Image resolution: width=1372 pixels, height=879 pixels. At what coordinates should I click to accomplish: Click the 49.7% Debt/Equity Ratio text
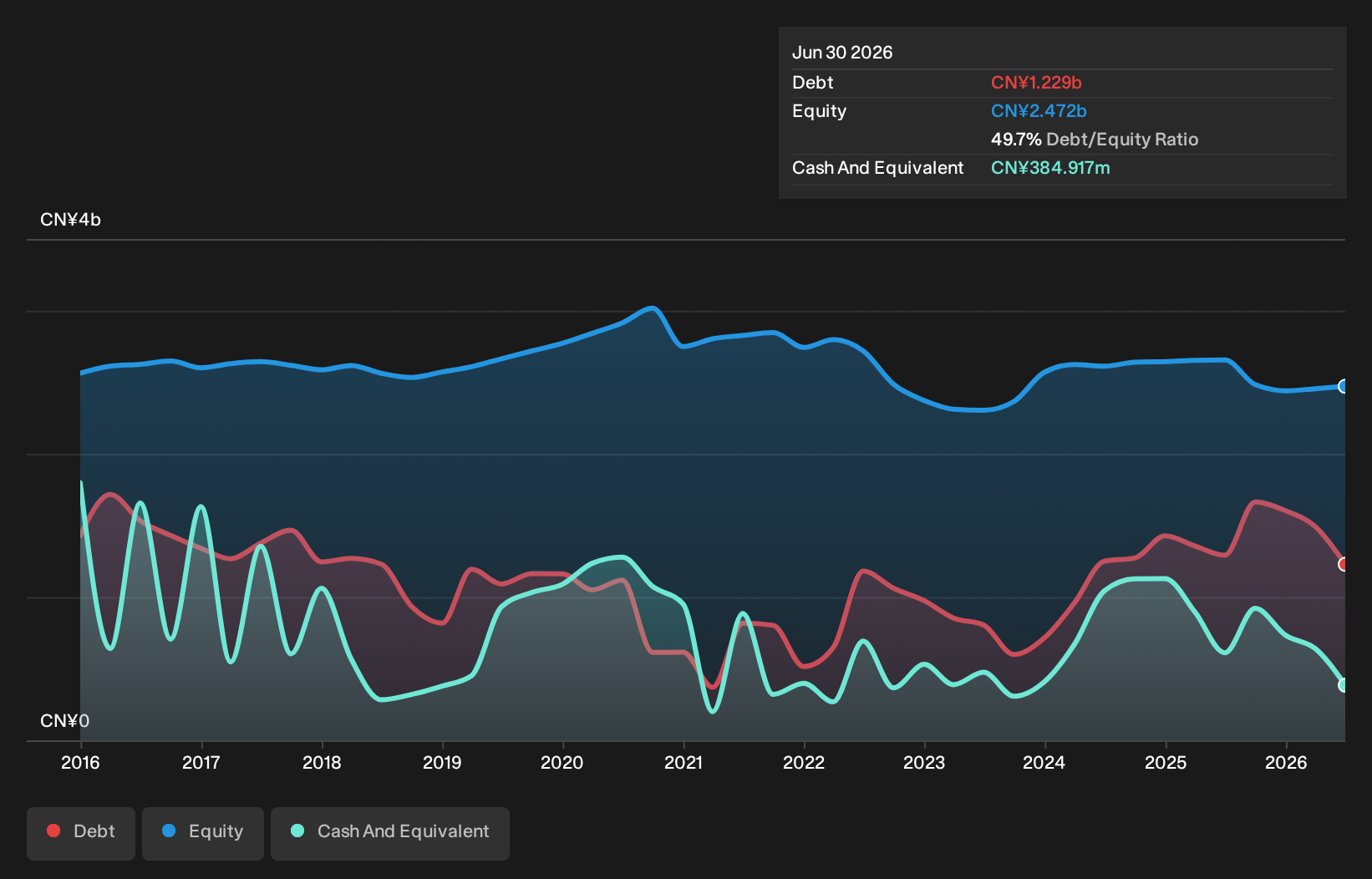point(1095,140)
